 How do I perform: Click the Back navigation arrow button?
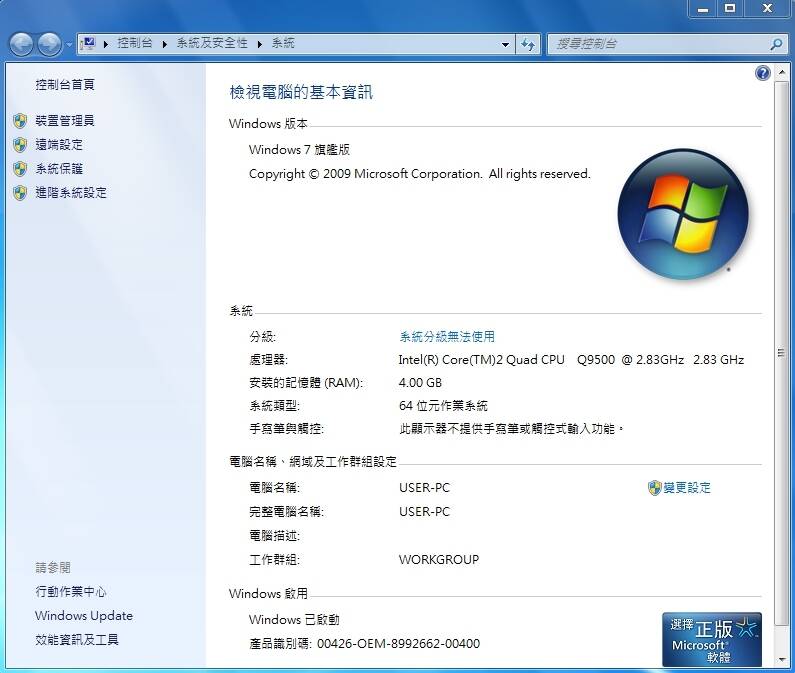click(x=22, y=45)
